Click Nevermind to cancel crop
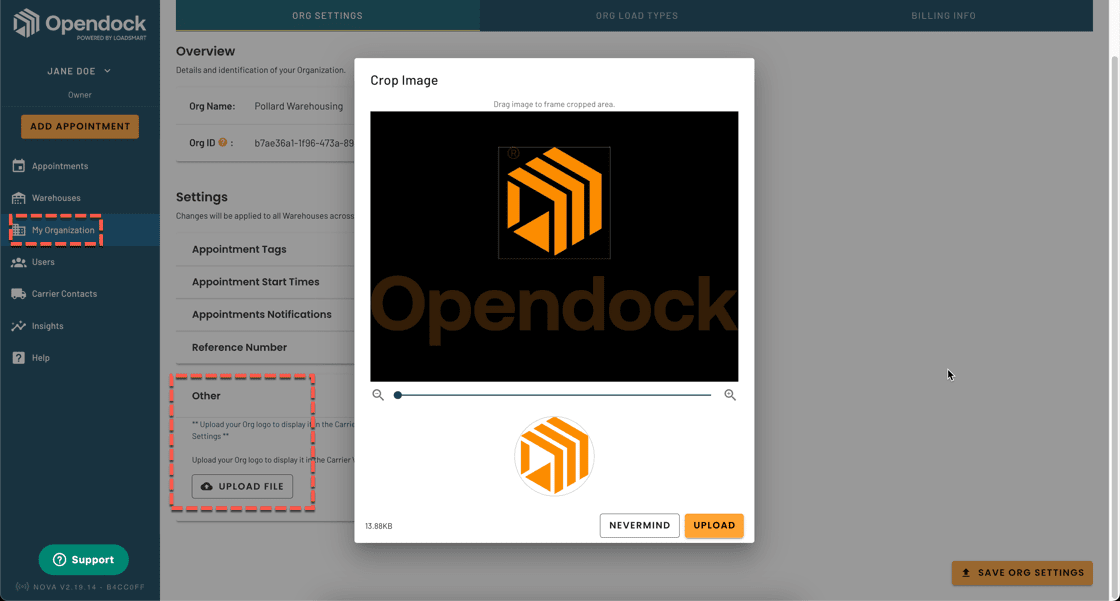Screen dimensions: 1120x601 (x=639, y=525)
